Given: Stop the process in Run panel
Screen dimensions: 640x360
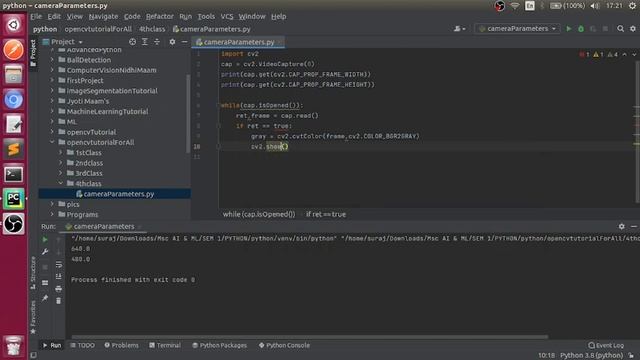Looking at the screenshot, I should pos(45,267).
